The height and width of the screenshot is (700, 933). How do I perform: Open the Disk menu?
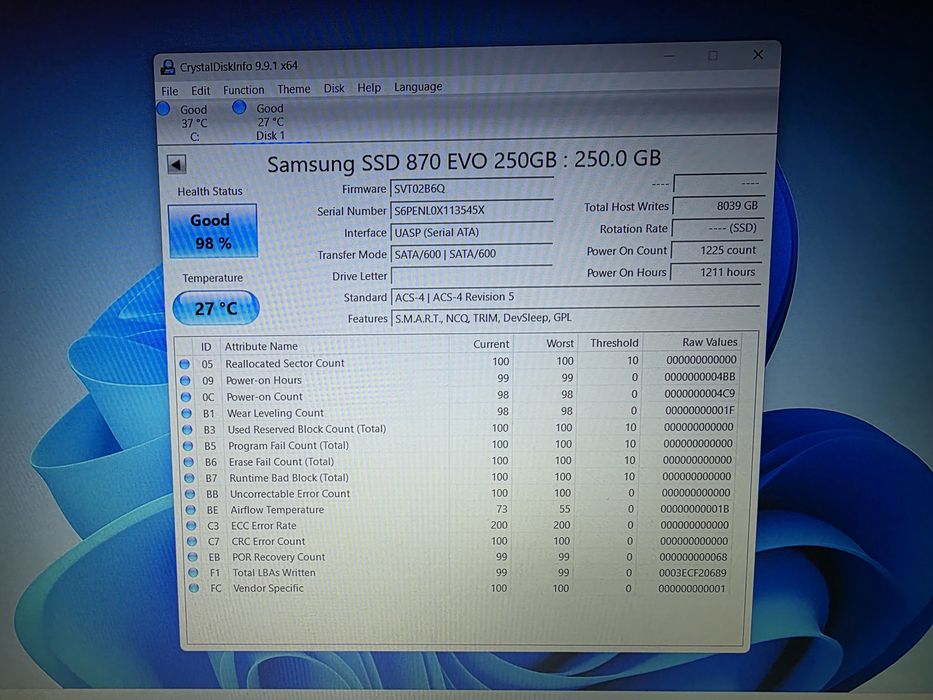(334, 88)
